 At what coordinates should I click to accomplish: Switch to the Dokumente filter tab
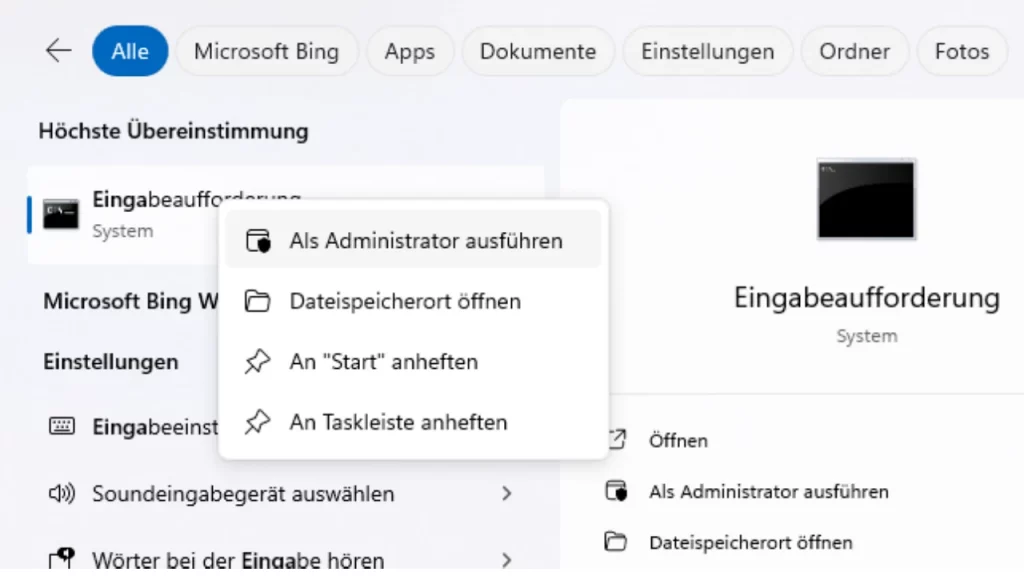coord(537,51)
